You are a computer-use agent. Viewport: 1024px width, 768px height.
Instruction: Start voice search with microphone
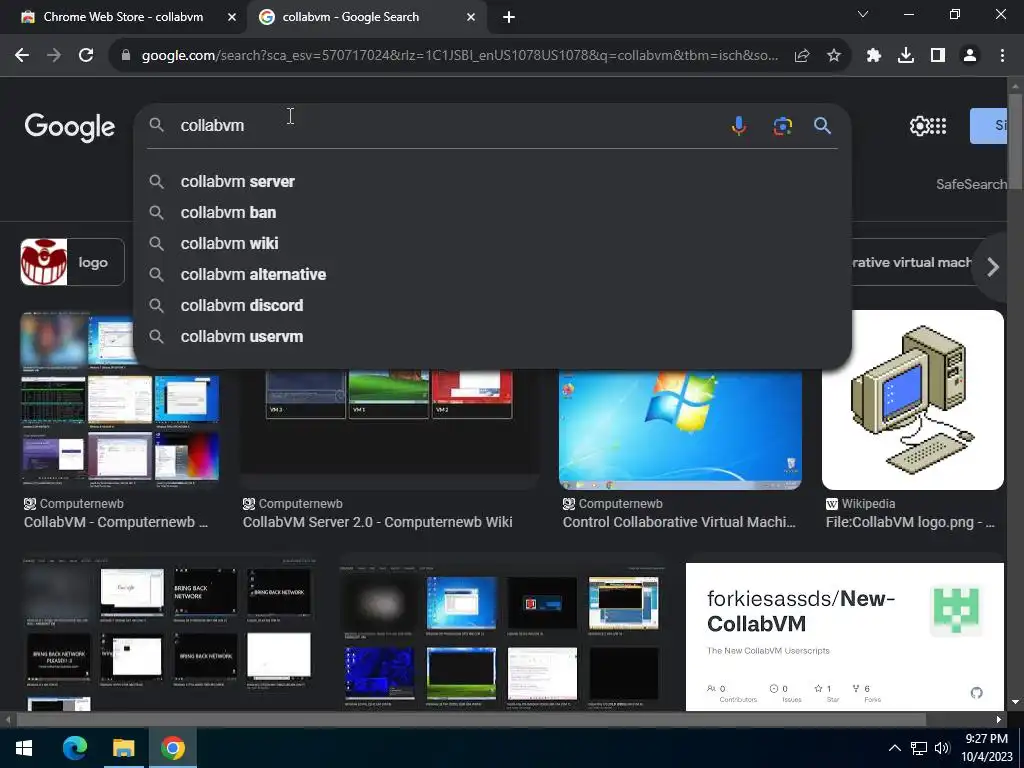pos(739,125)
